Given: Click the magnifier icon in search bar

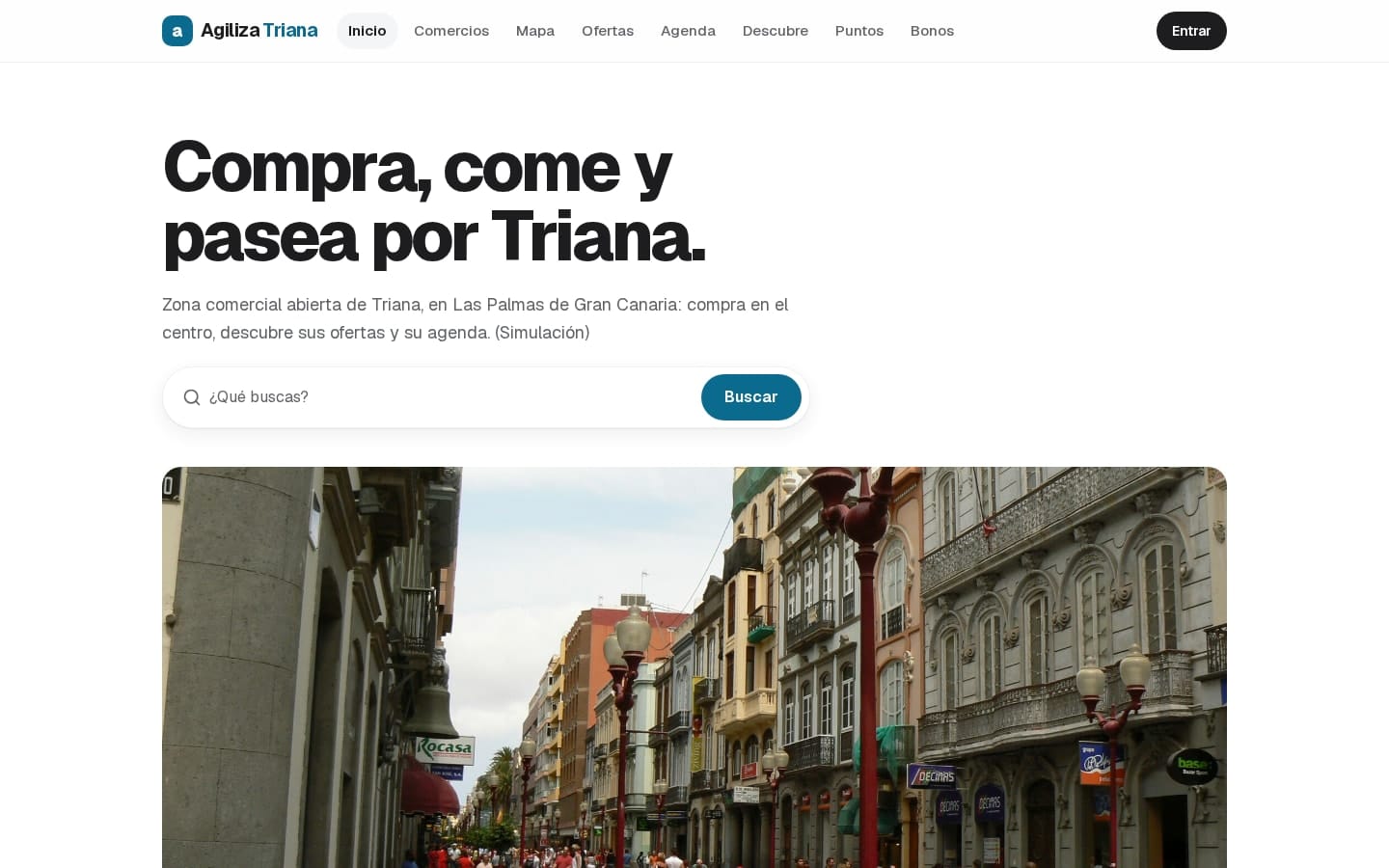Looking at the screenshot, I should (192, 397).
